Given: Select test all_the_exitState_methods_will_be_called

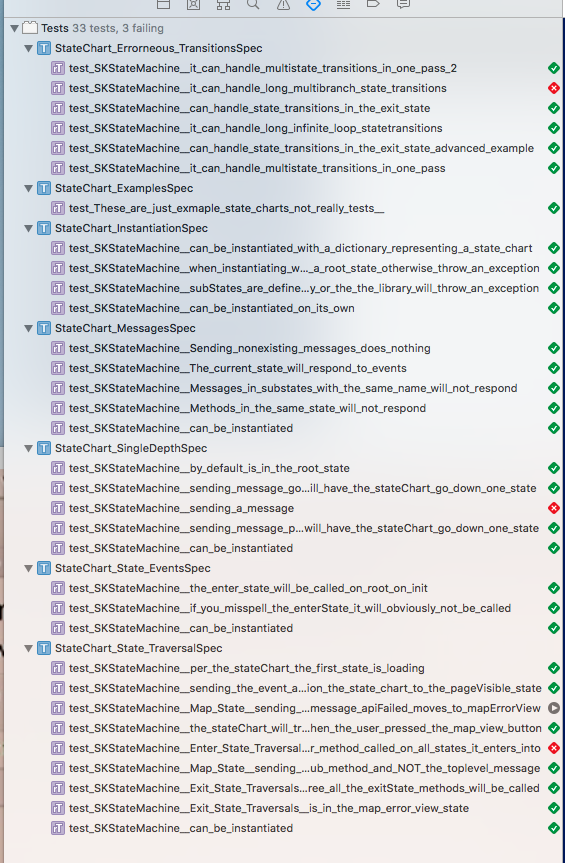Looking at the screenshot, I should click(x=282, y=788).
